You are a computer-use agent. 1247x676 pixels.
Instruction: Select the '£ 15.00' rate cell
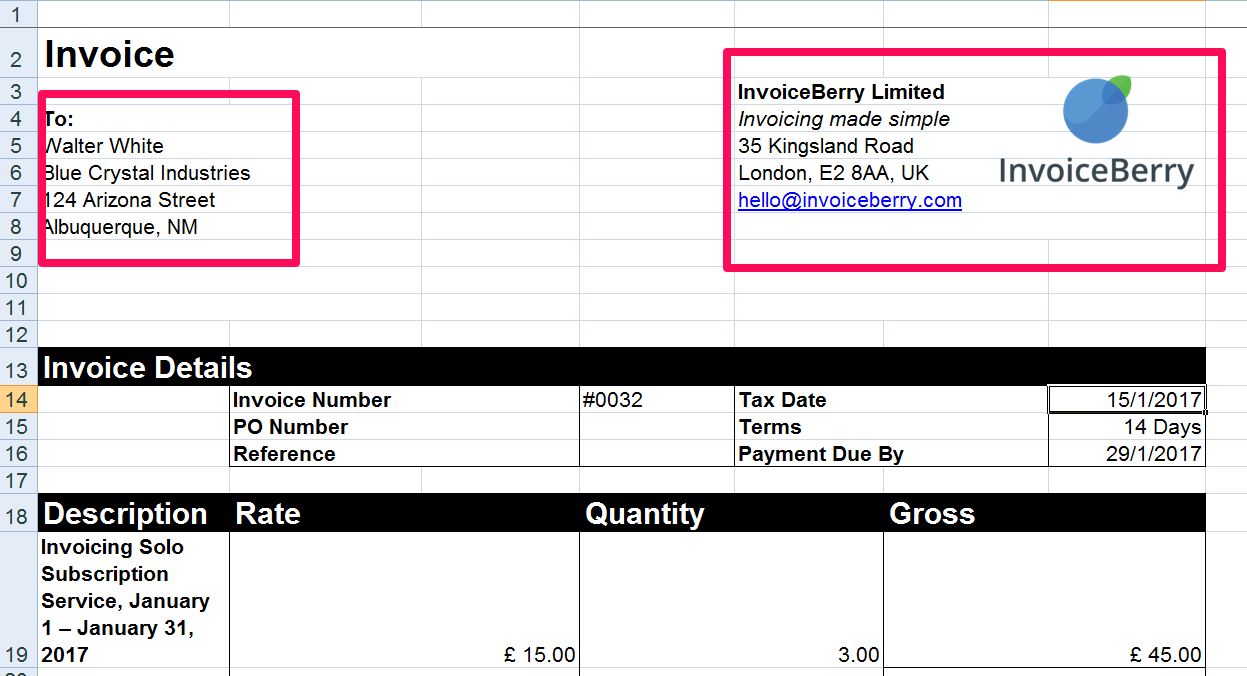(404, 600)
